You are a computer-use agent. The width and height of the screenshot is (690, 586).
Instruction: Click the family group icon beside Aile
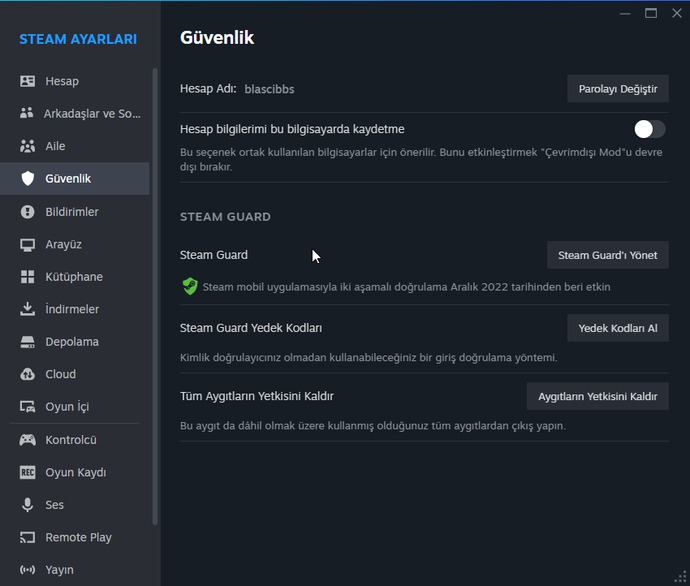click(27, 146)
